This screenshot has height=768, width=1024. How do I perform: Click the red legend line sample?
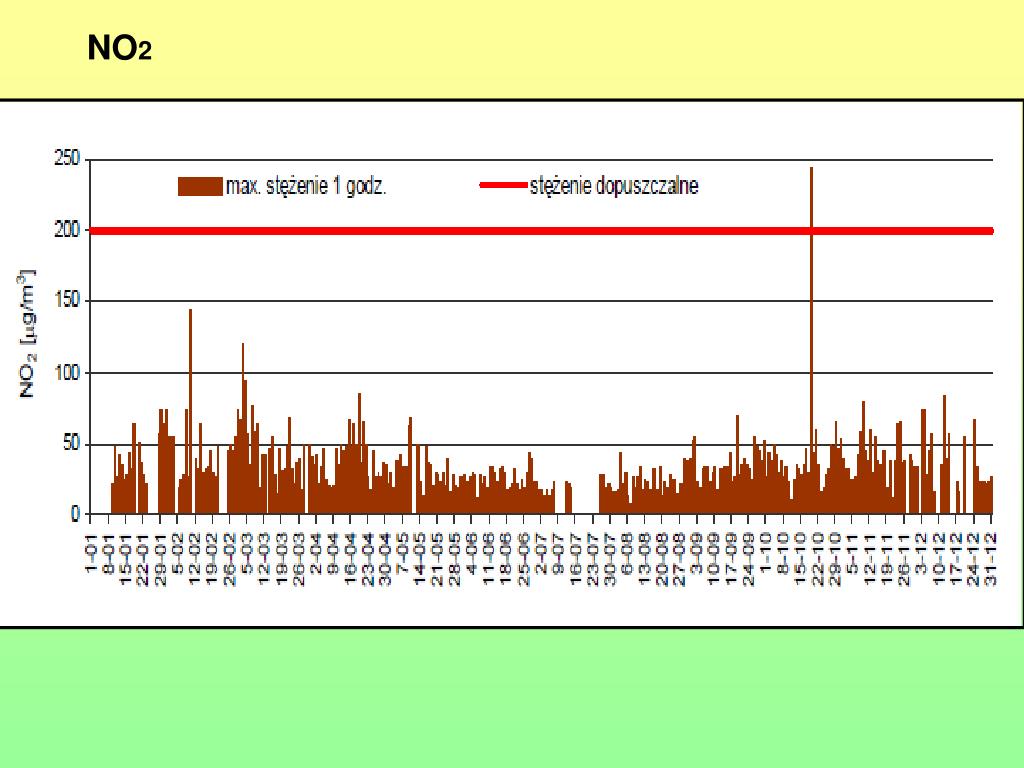pos(503,186)
